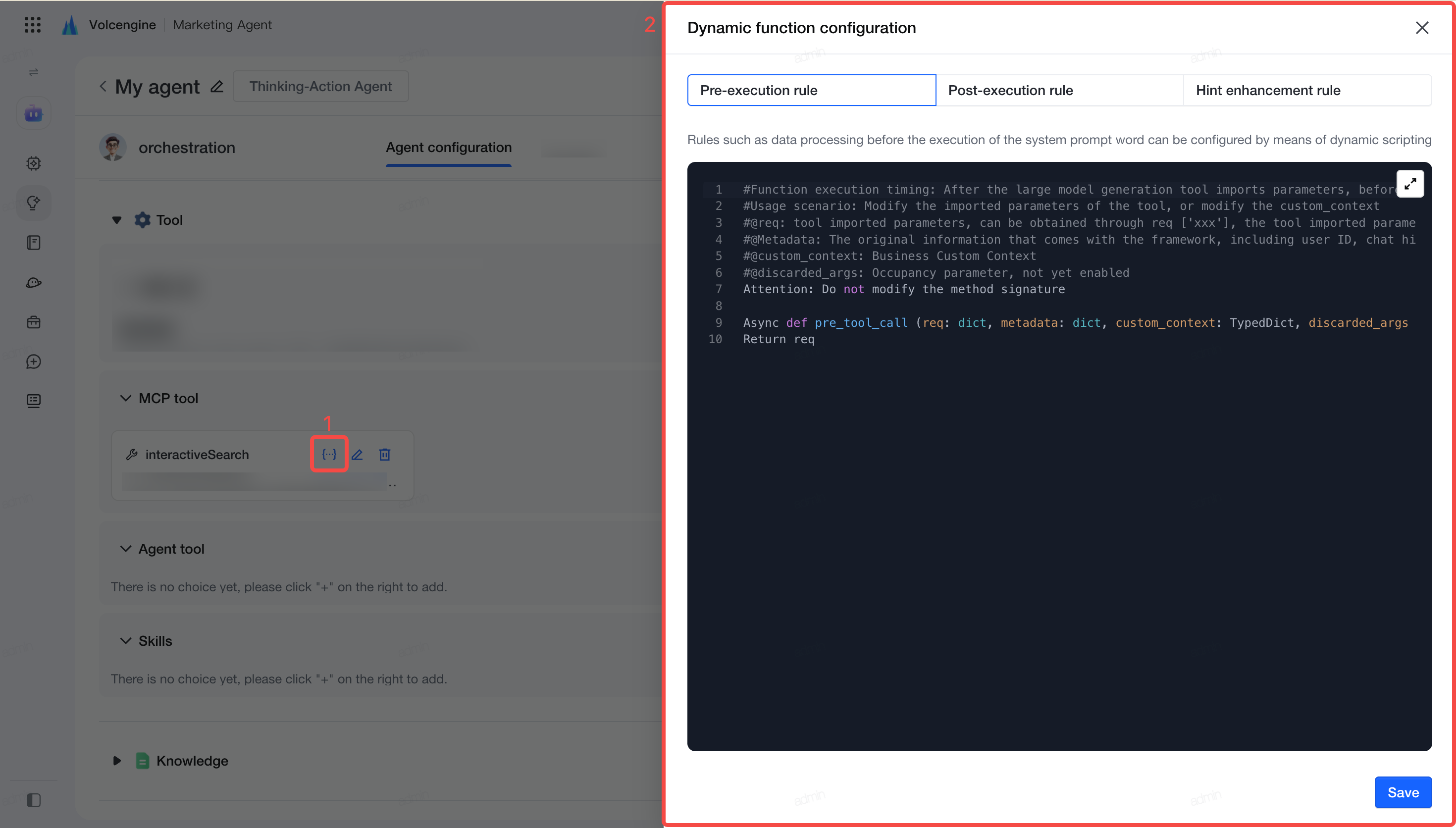Open the briefcase sidebar icon
Screen dimensions: 1456x828
tap(34, 322)
